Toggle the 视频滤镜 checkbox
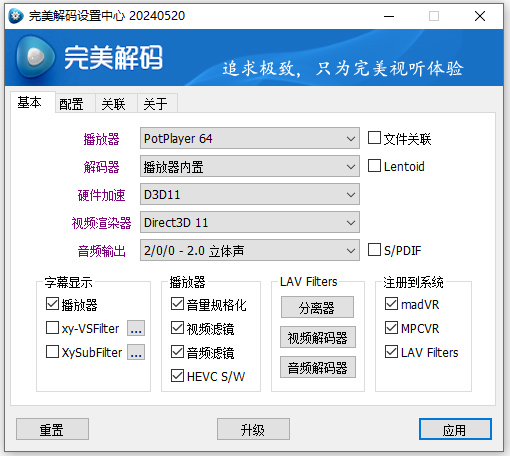 click(x=177, y=328)
